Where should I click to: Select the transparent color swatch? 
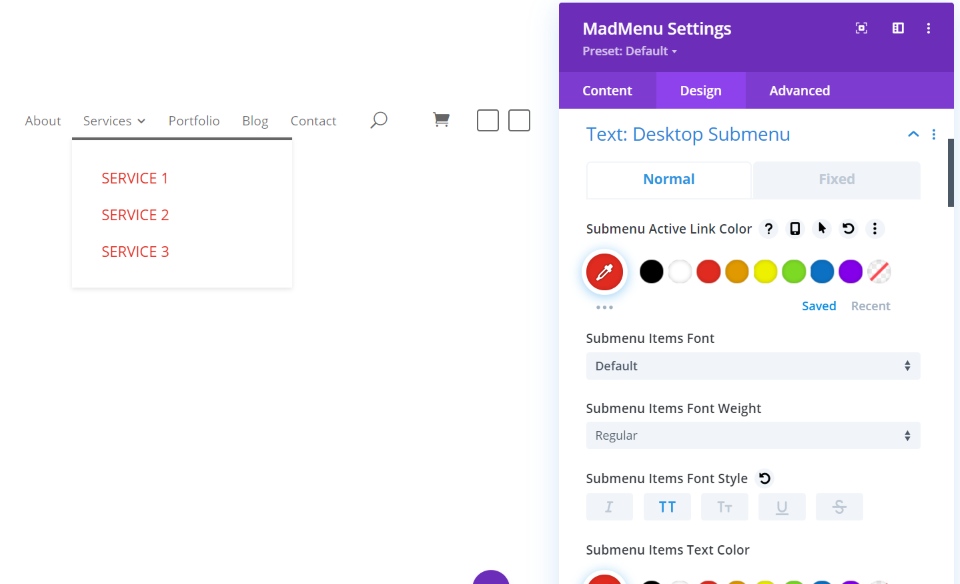click(x=879, y=272)
